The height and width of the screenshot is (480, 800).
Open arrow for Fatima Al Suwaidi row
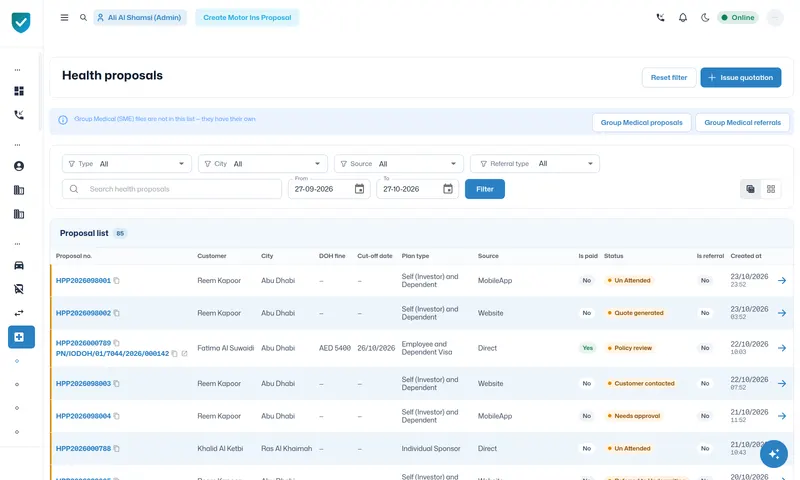(x=782, y=348)
